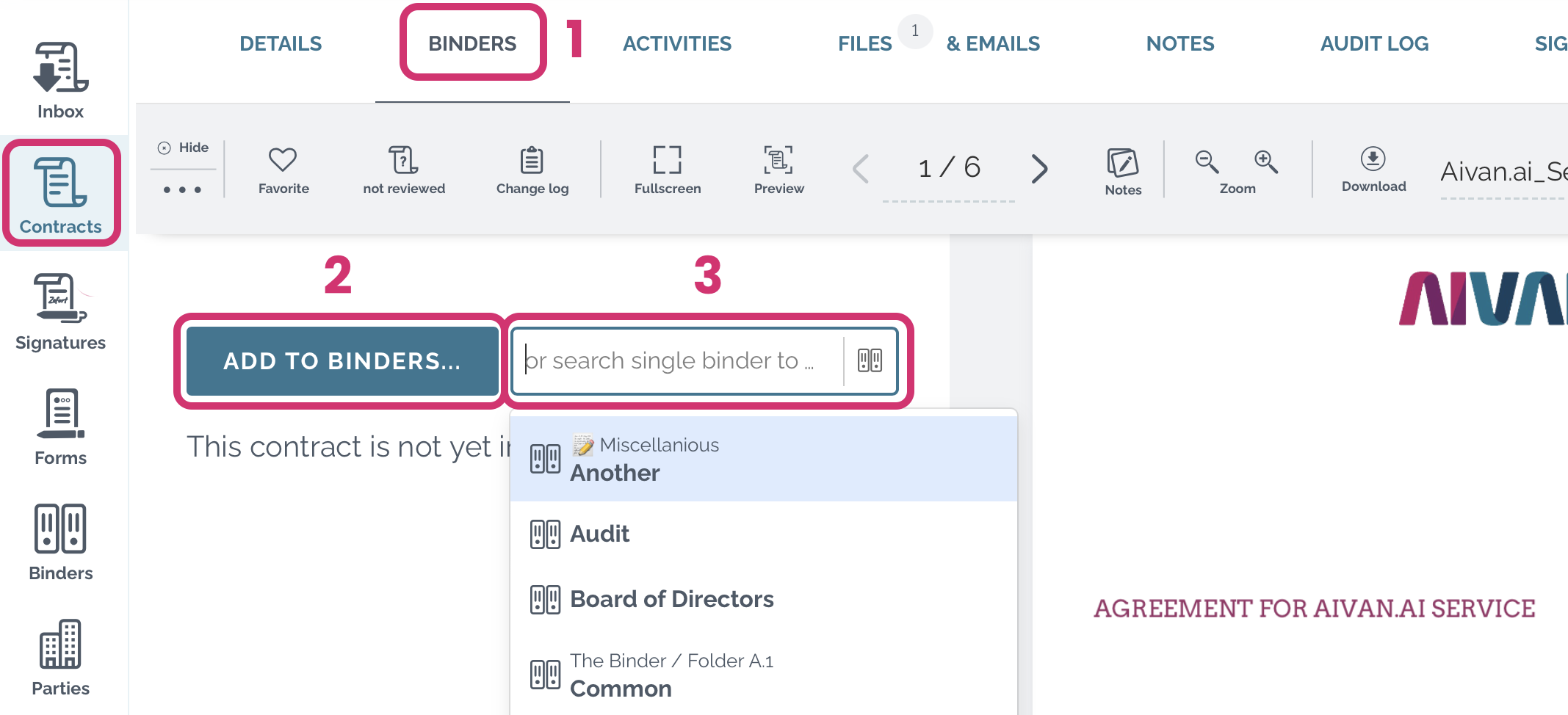Open the Forms sidebar item
The image size is (1568, 715).
[x=60, y=427]
